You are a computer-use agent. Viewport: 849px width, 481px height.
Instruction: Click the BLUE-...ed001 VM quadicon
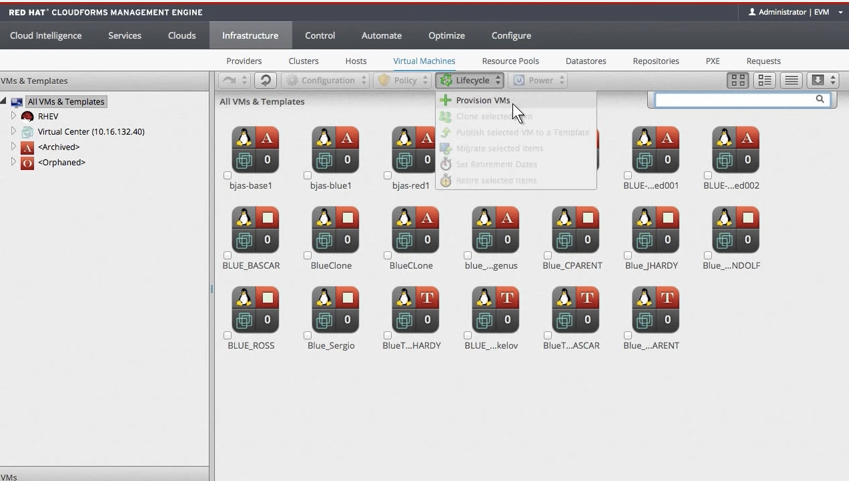656,150
